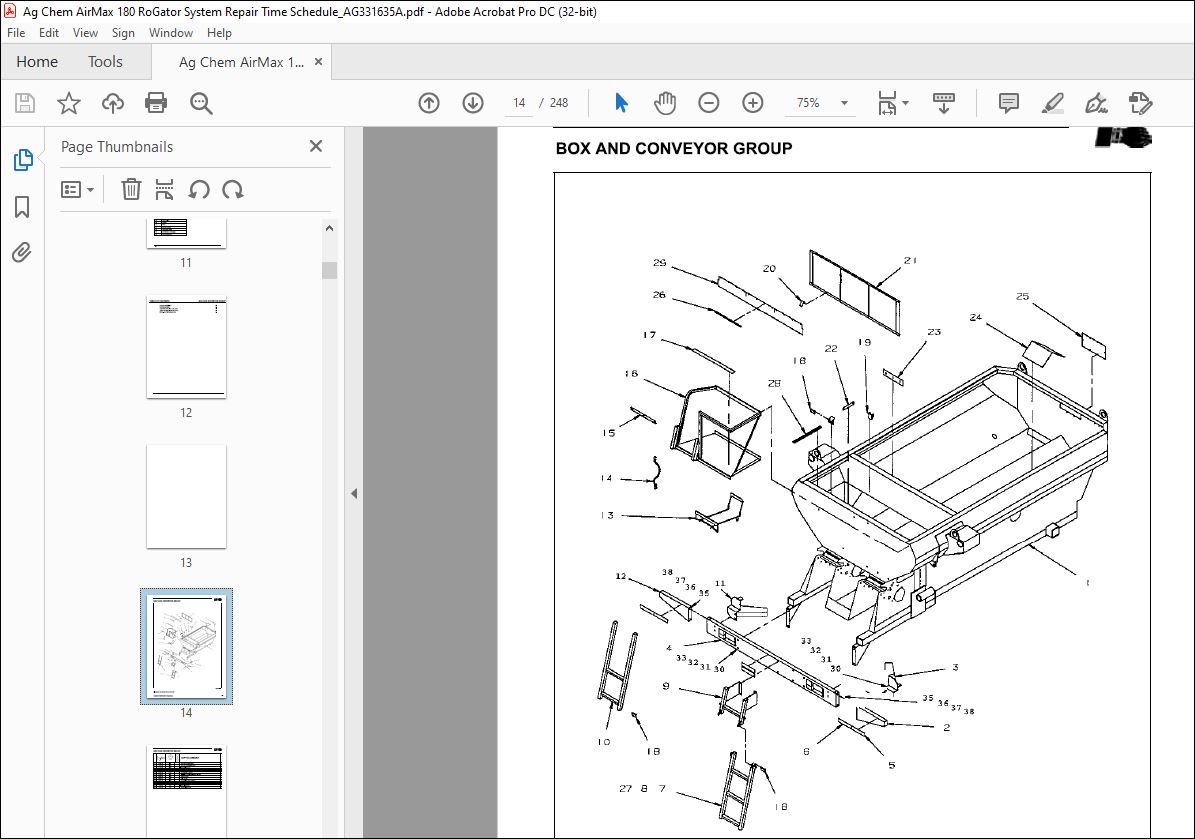The width and height of the screenshot is (1195, 839).
Task: Select page 14 thumbnail
Action: click(186, 646)
